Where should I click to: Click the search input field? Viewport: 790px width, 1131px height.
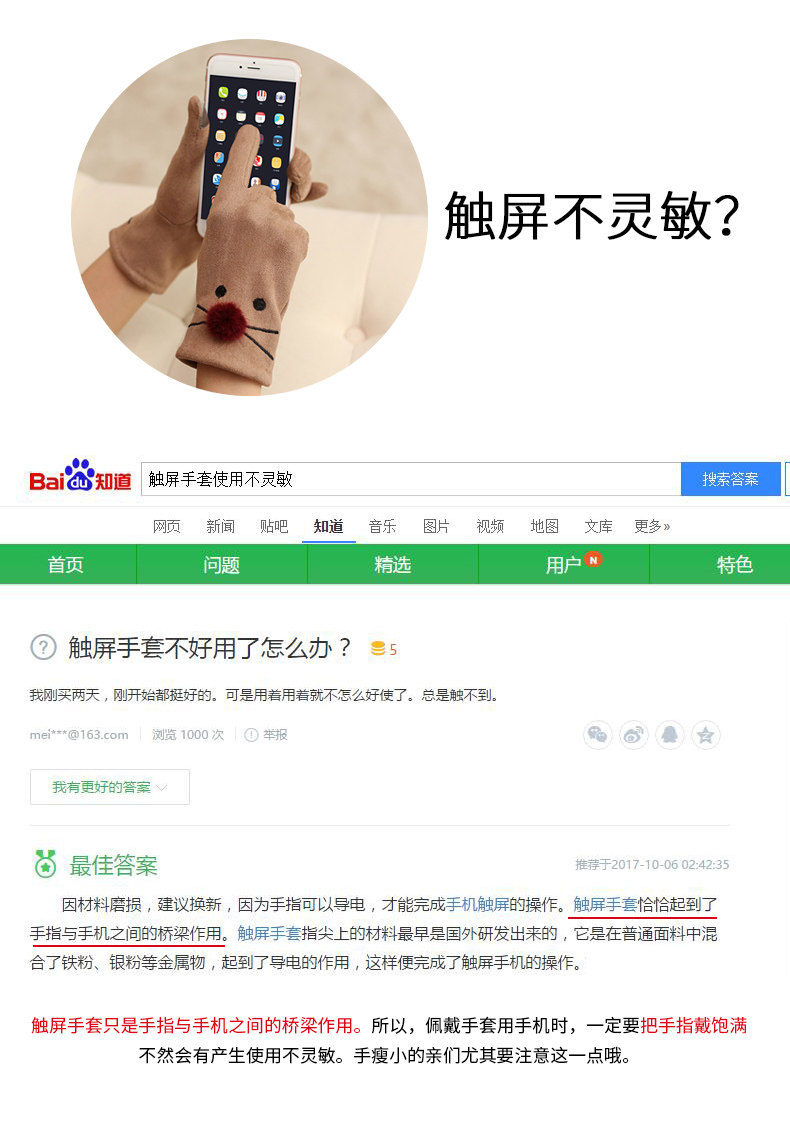(x=411, y=479)
